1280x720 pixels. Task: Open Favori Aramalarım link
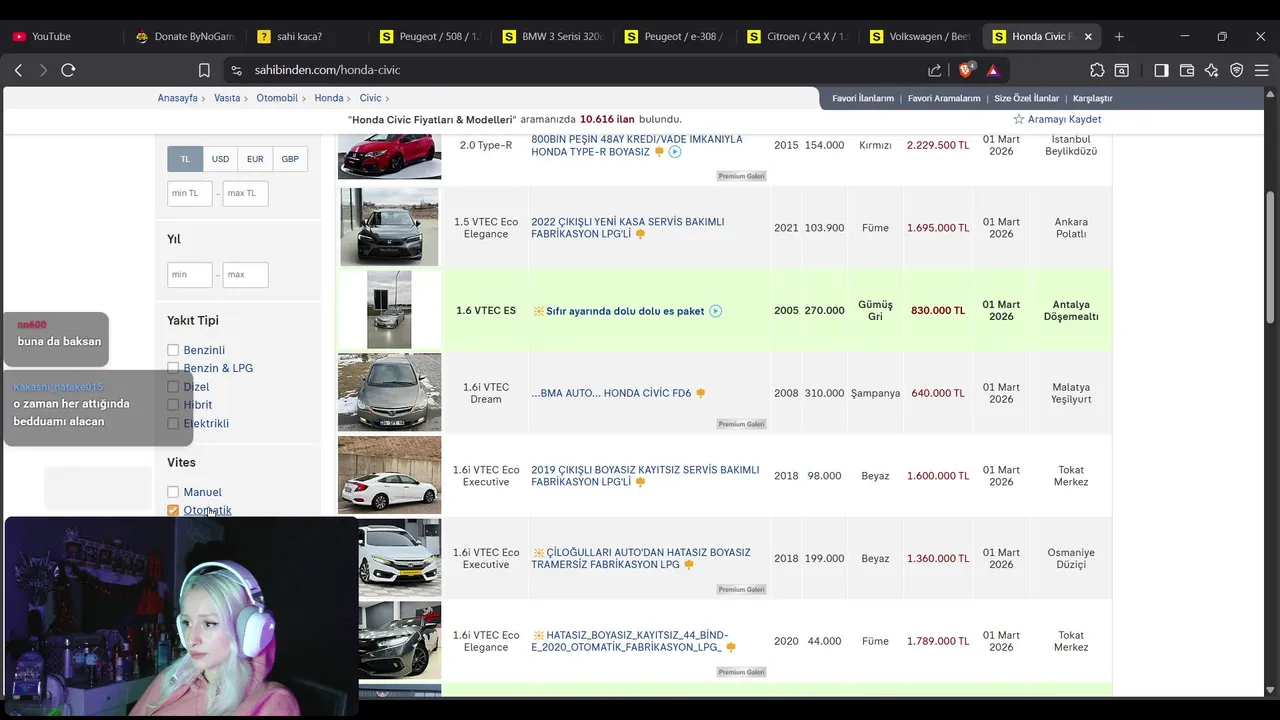point(944,98)
